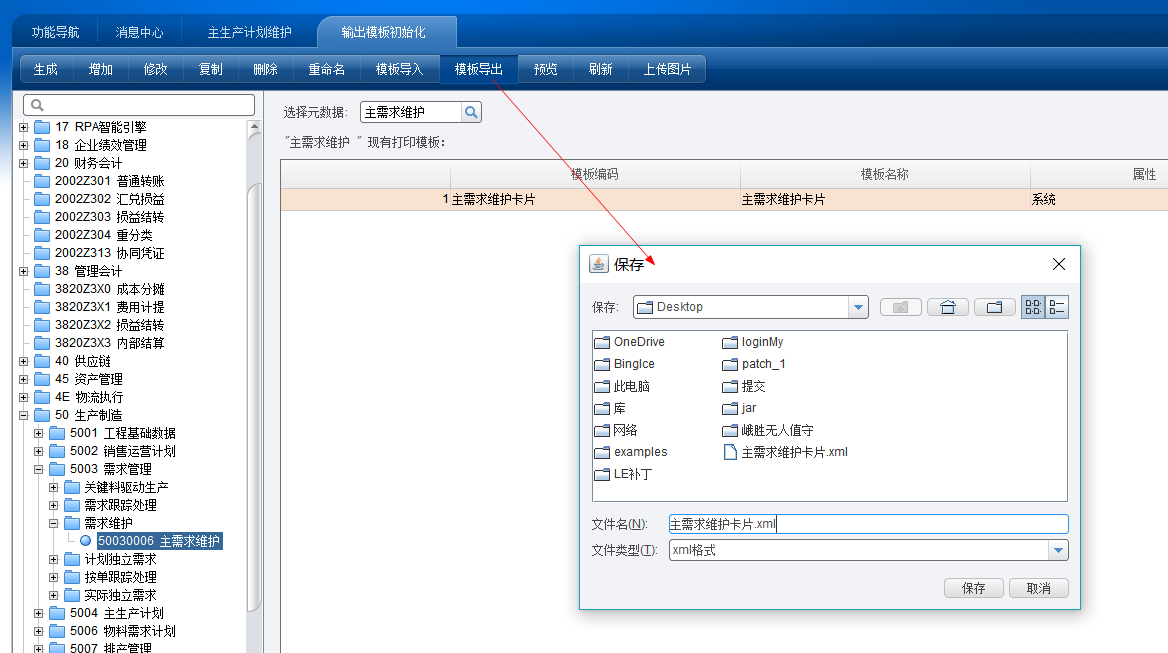Open the 提交 folder

(x=744, y=386)
